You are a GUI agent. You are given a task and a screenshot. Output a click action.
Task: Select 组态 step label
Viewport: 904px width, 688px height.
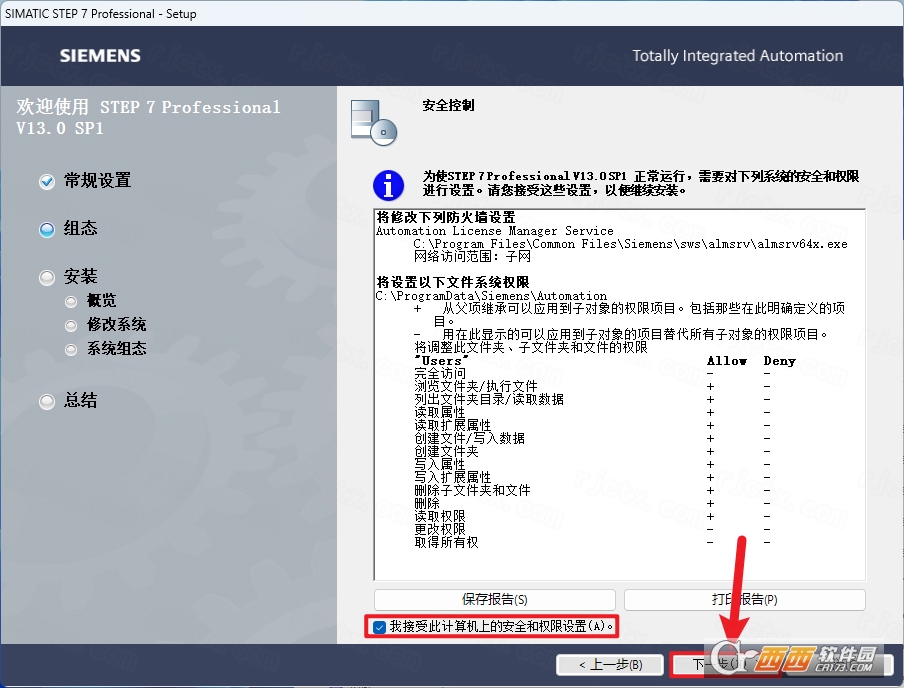pos(80,228)
